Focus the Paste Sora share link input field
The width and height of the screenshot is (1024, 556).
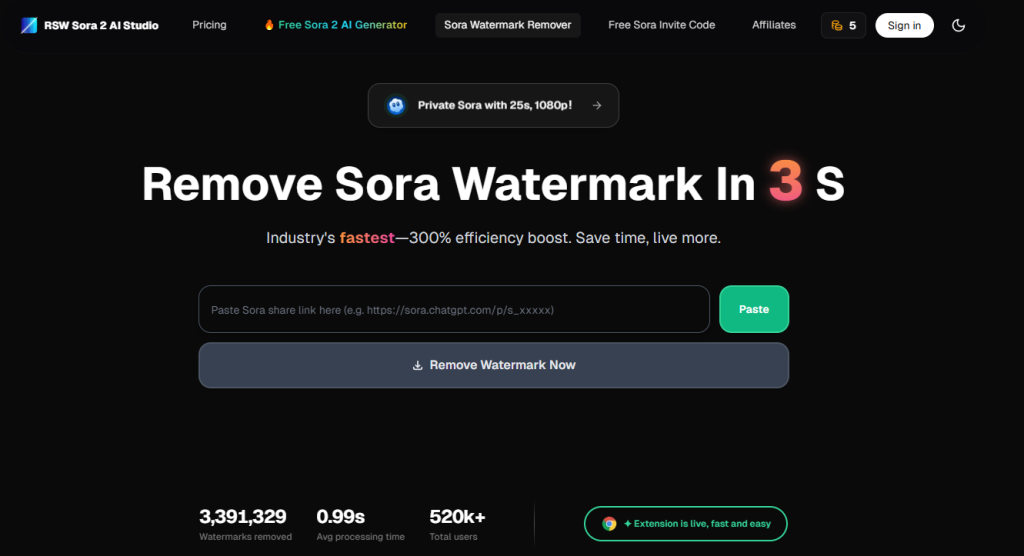[454, 309]
